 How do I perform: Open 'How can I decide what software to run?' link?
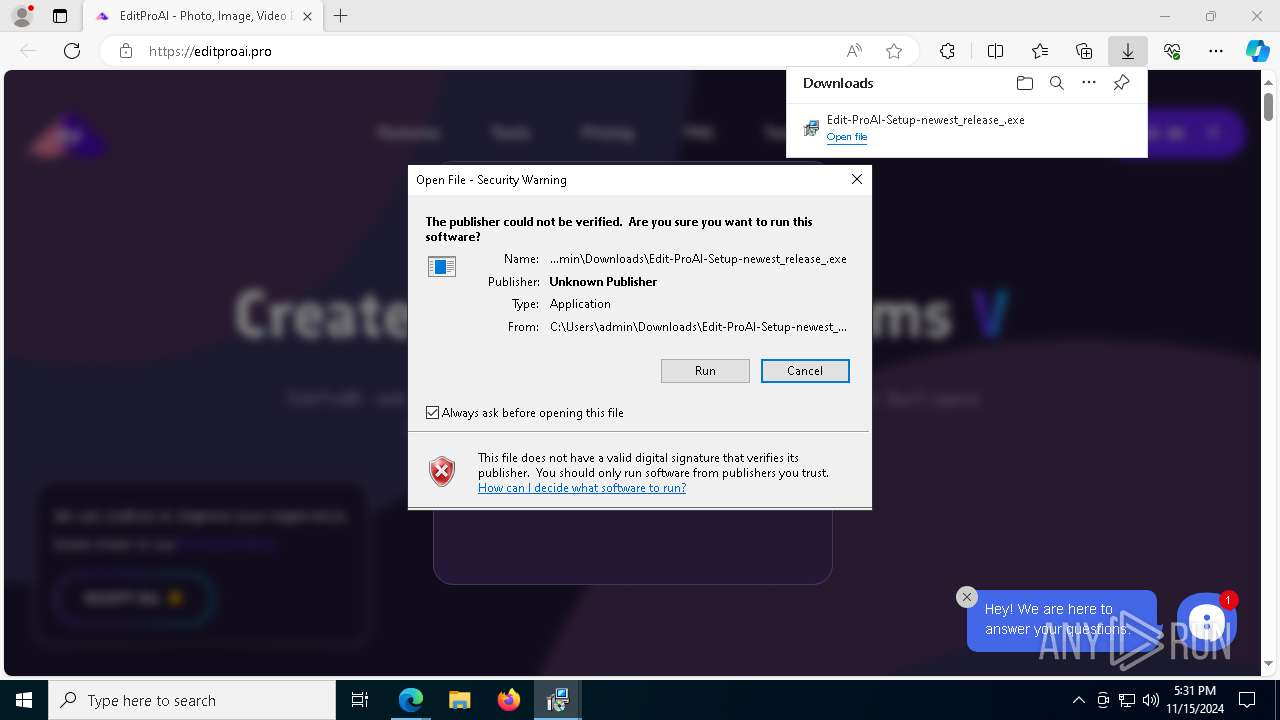582,488
